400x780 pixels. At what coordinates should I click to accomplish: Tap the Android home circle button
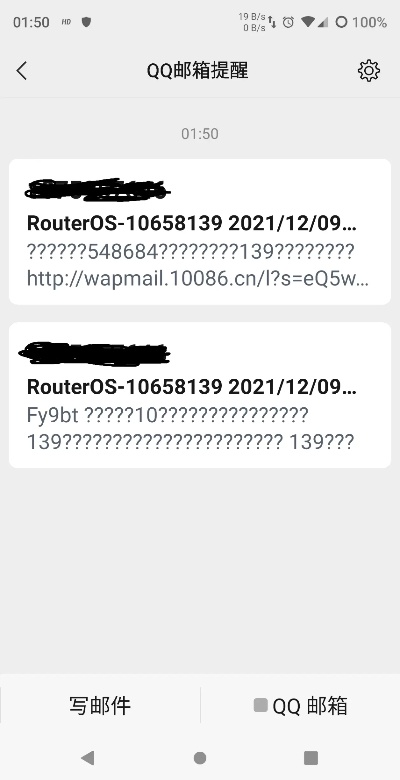(x=200, y=757)
